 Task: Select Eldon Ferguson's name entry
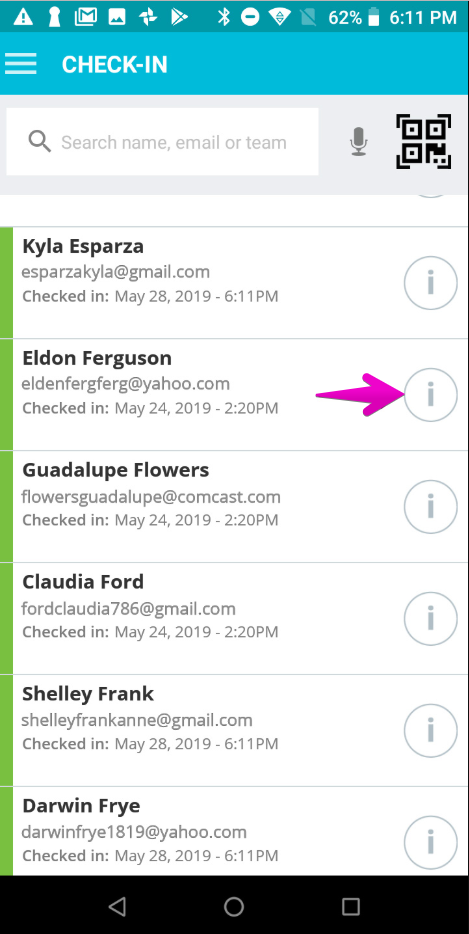tap(97, 358)
